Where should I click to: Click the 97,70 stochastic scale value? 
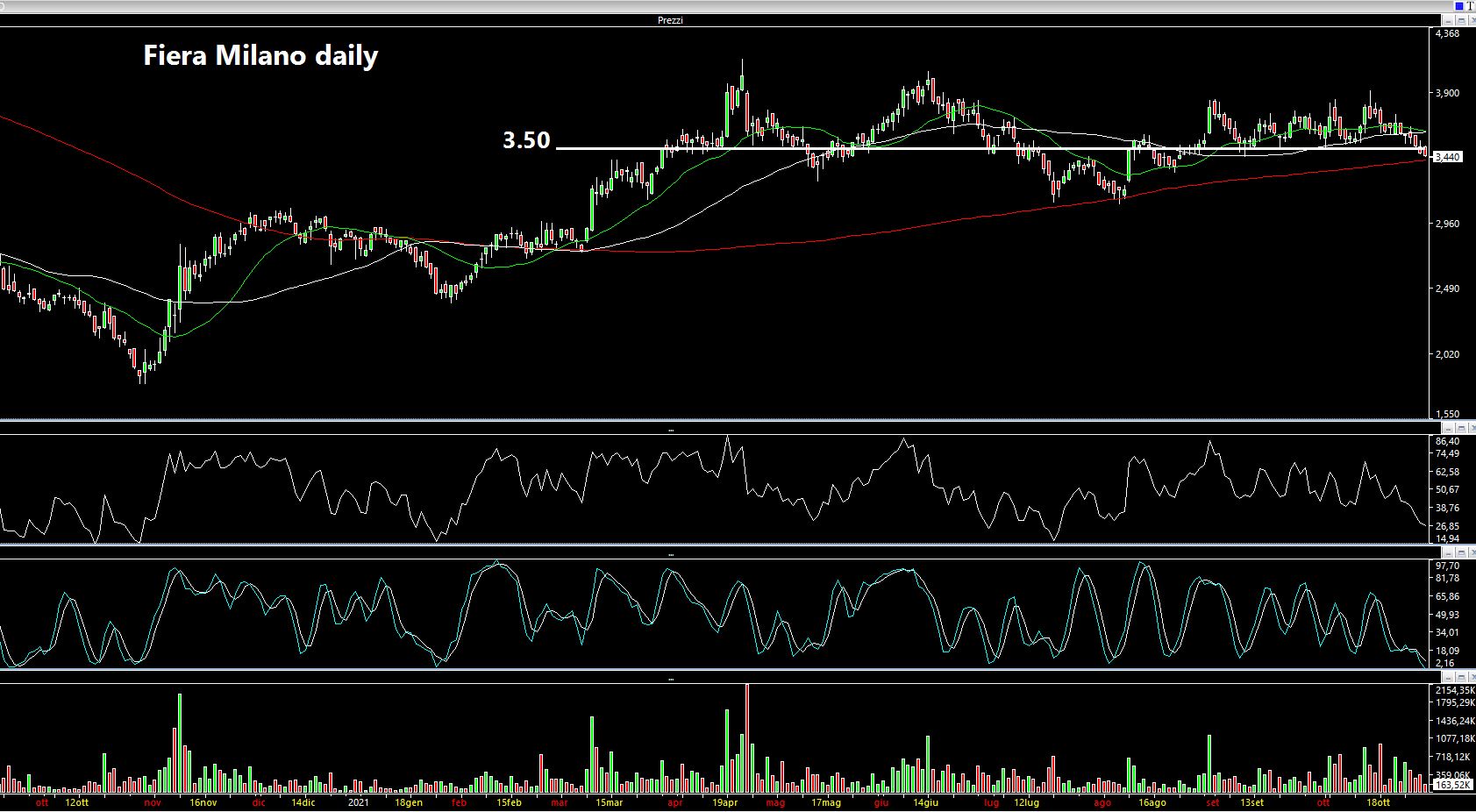(x=1447, y=566)
